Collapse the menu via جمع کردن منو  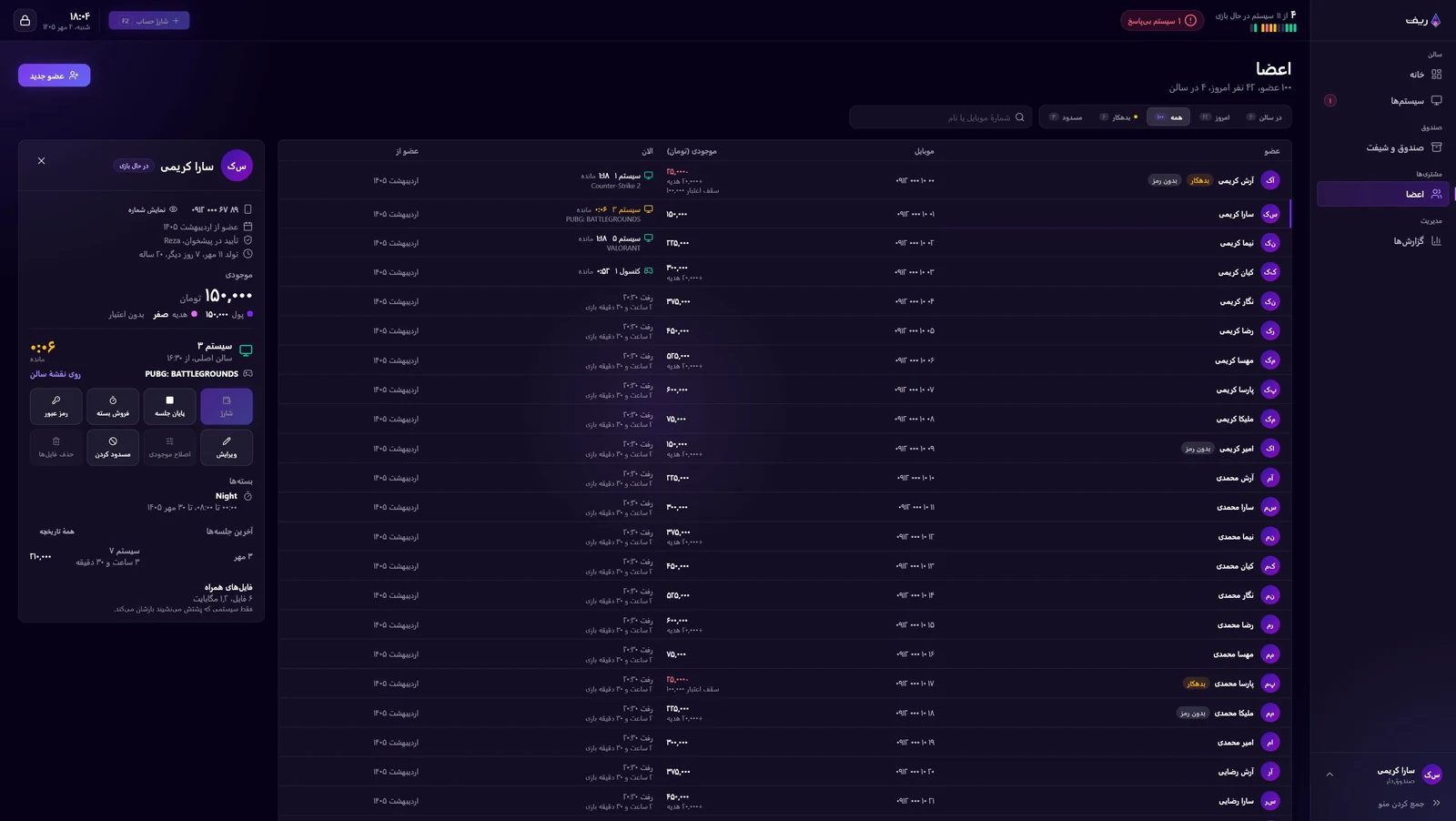[1409, 804]
